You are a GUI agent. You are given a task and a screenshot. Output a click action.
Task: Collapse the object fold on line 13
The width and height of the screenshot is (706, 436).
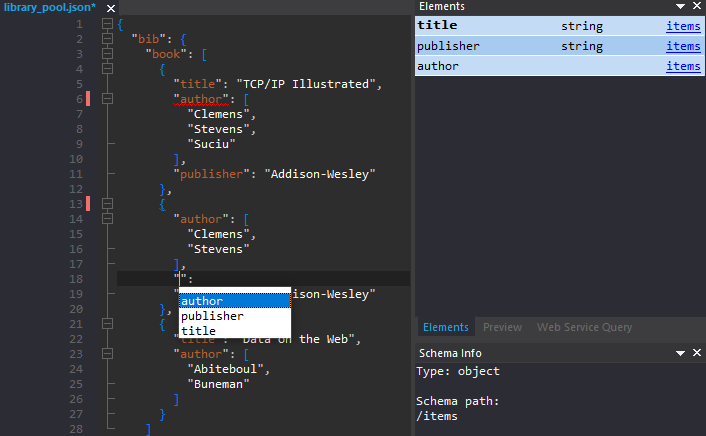click(107, 204)
